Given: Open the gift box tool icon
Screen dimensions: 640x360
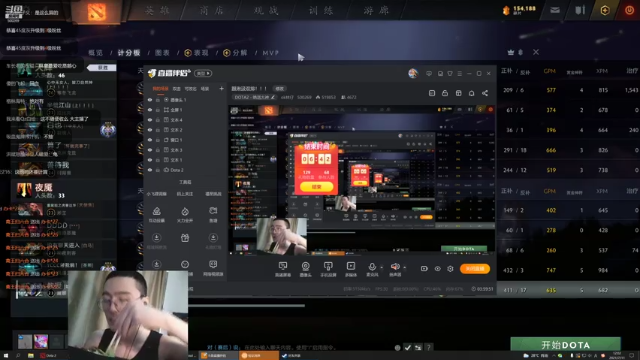Looking at the screenshot, I should (x=185, y=238).
